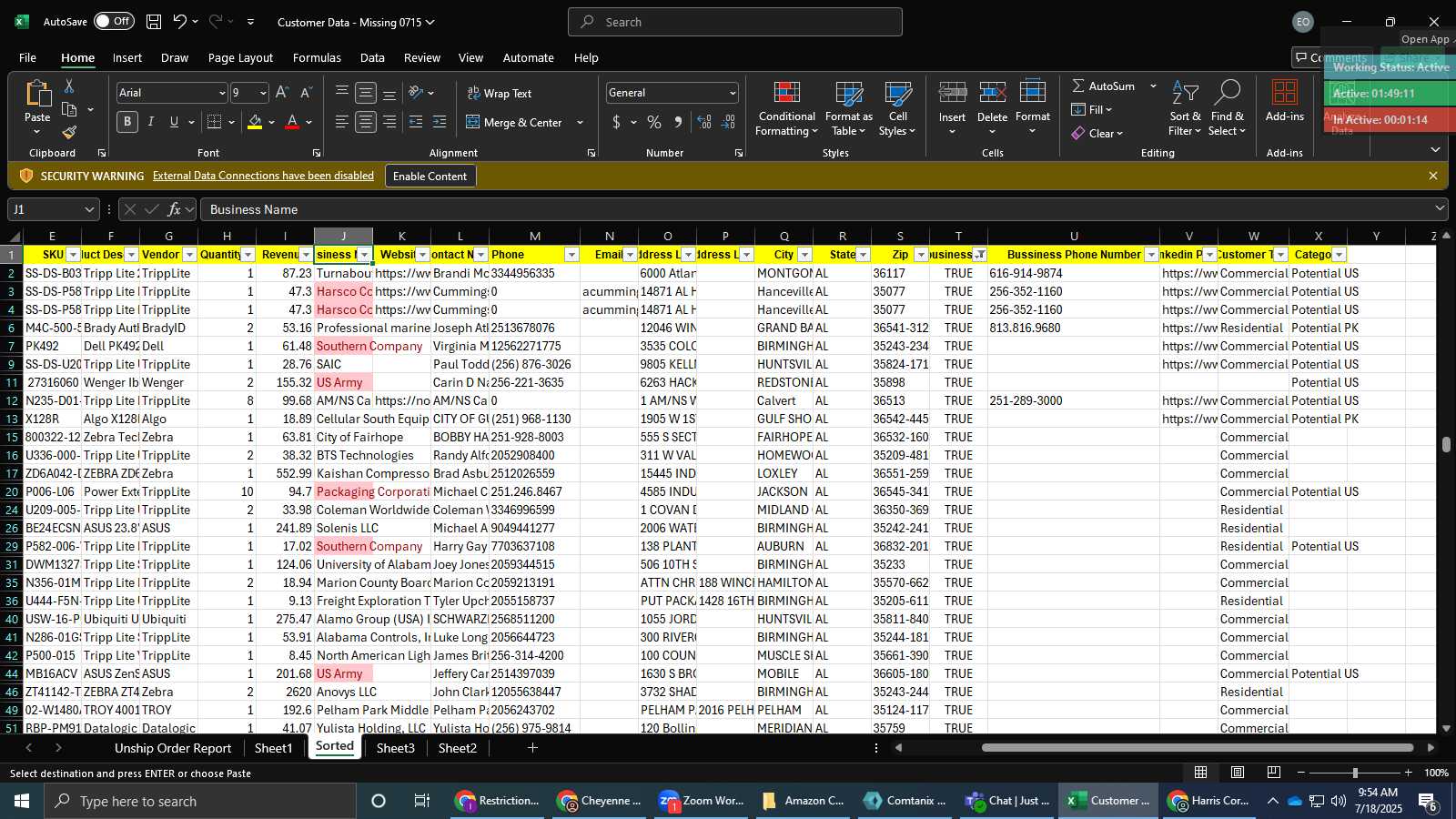The height and width of the screenshot is (819, 1456).
Task: Click the Borders icon
Action: pyautogui.click(x=215, y=122)
